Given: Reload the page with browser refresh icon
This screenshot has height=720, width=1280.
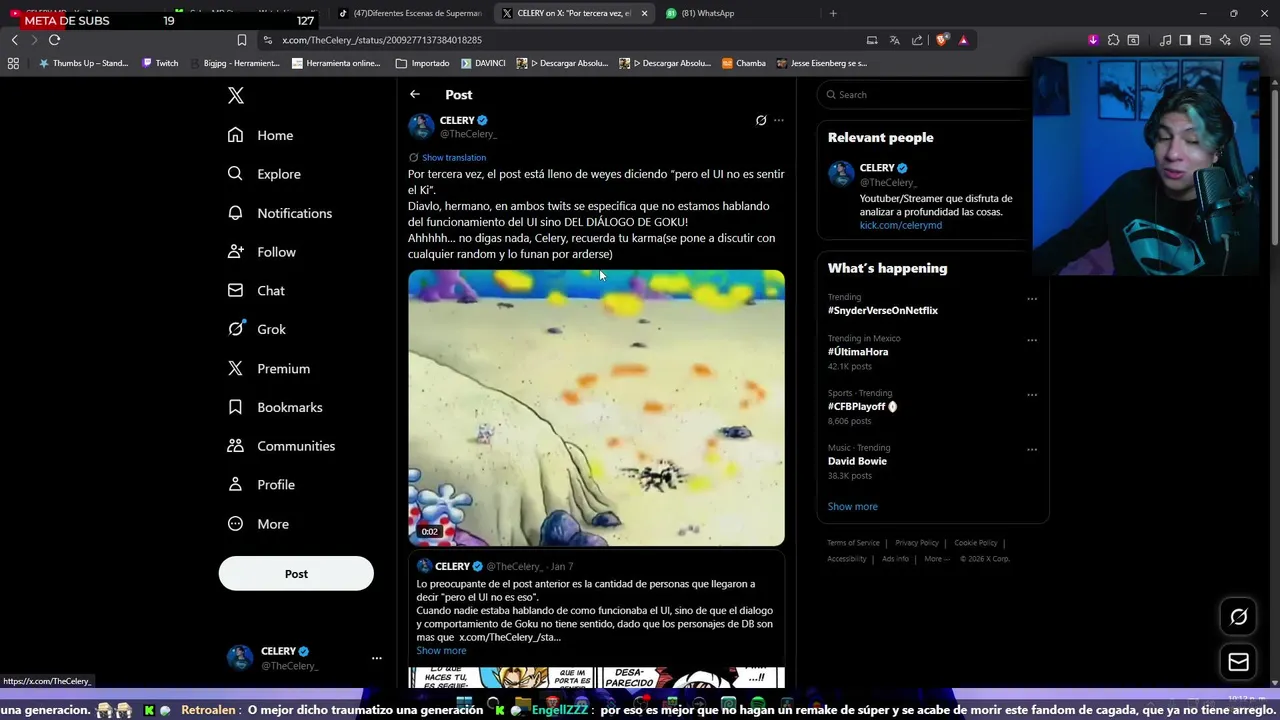Looking at the screenshot, I should (54, 40).
